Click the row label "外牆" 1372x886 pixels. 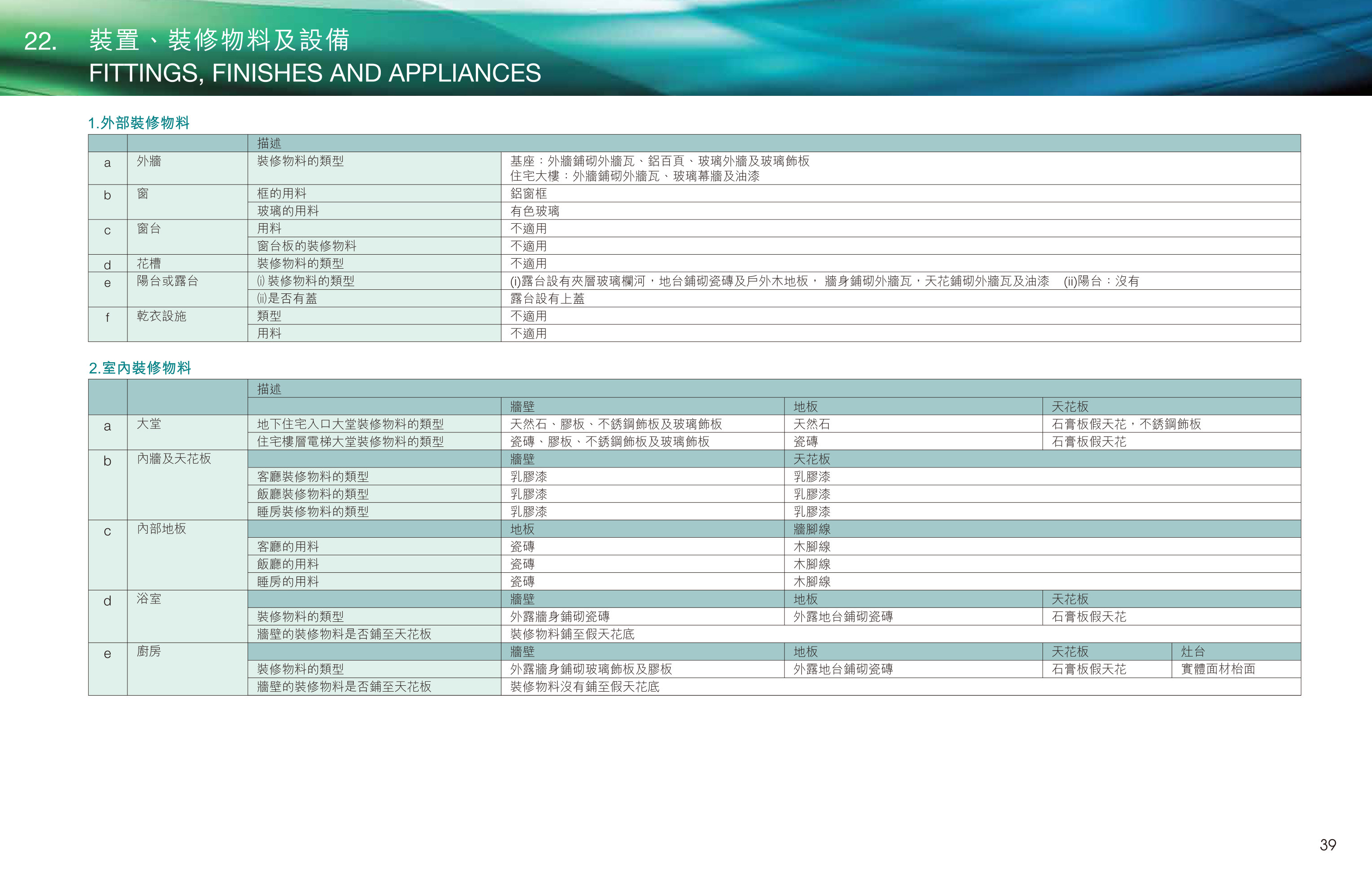click(x=149, y=161)
